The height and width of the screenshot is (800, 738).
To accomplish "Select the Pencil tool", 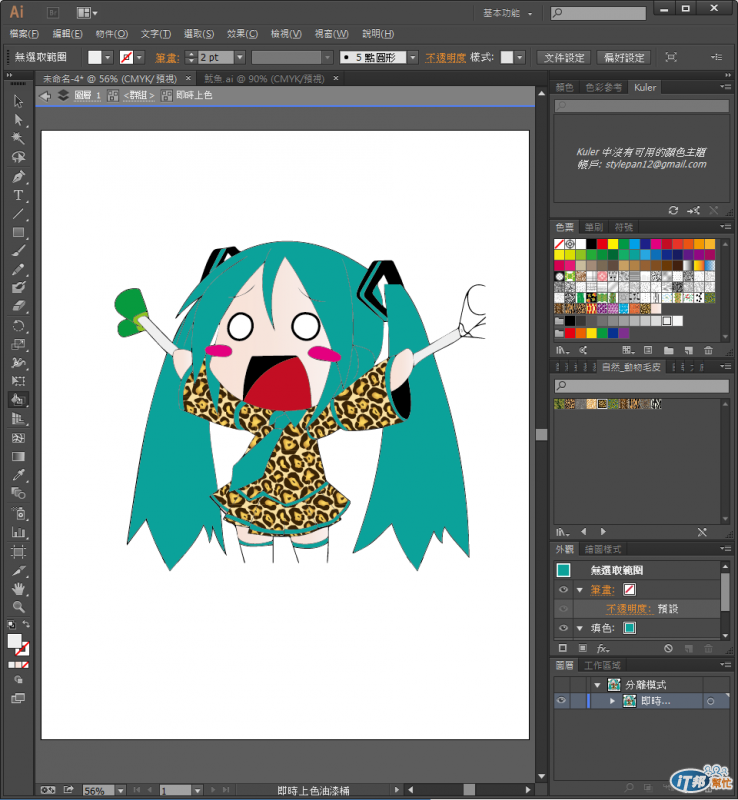I will click(18, 269).
